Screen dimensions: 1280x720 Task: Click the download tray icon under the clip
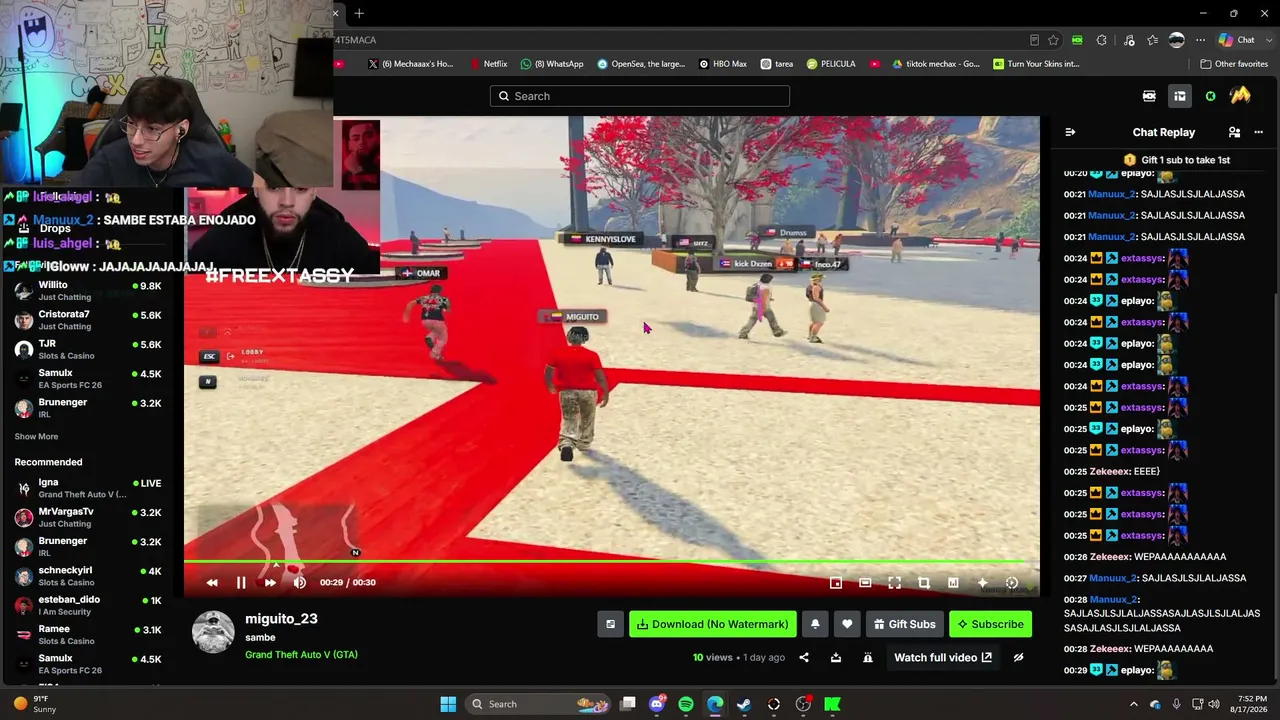point(836,657)
